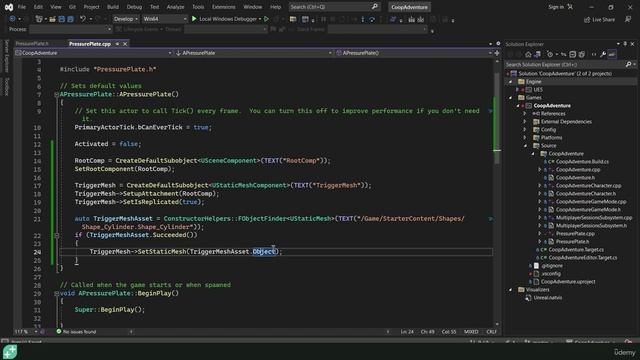Switch to the PressurePlate.h tab

pyautogui.click(x=32, y=44)
